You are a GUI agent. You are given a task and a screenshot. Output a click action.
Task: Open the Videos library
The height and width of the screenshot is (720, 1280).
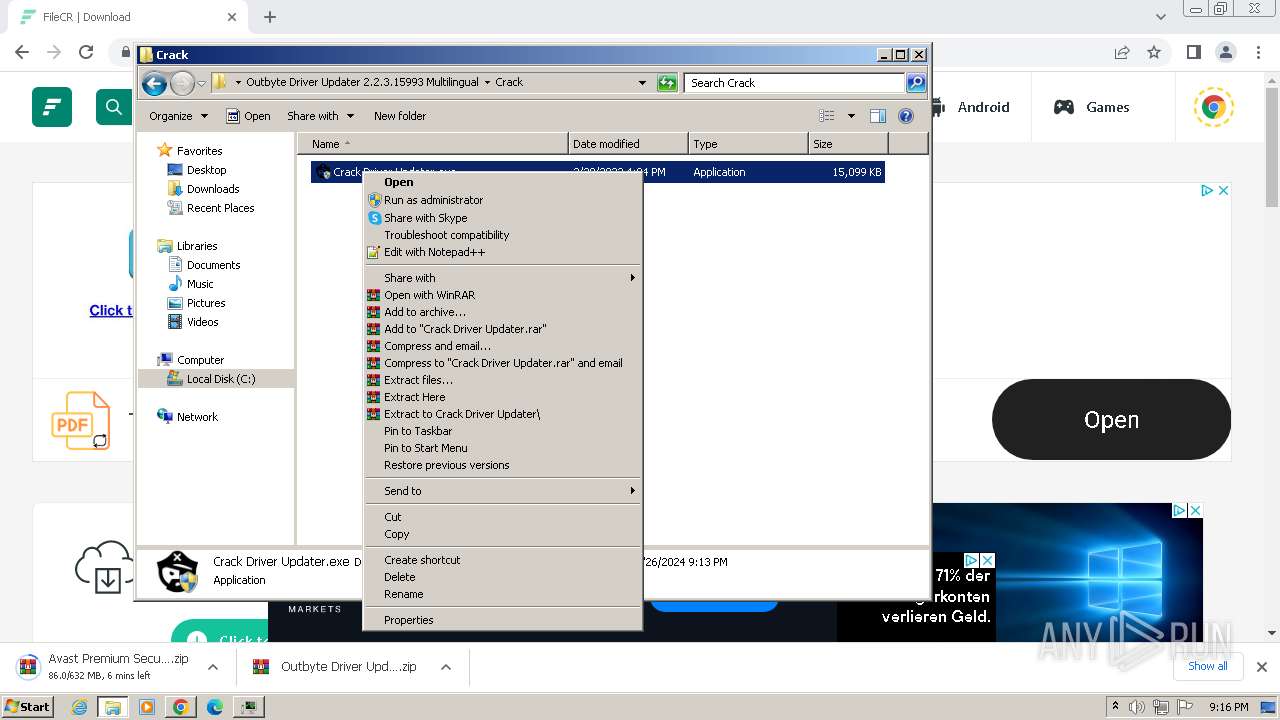202,322
